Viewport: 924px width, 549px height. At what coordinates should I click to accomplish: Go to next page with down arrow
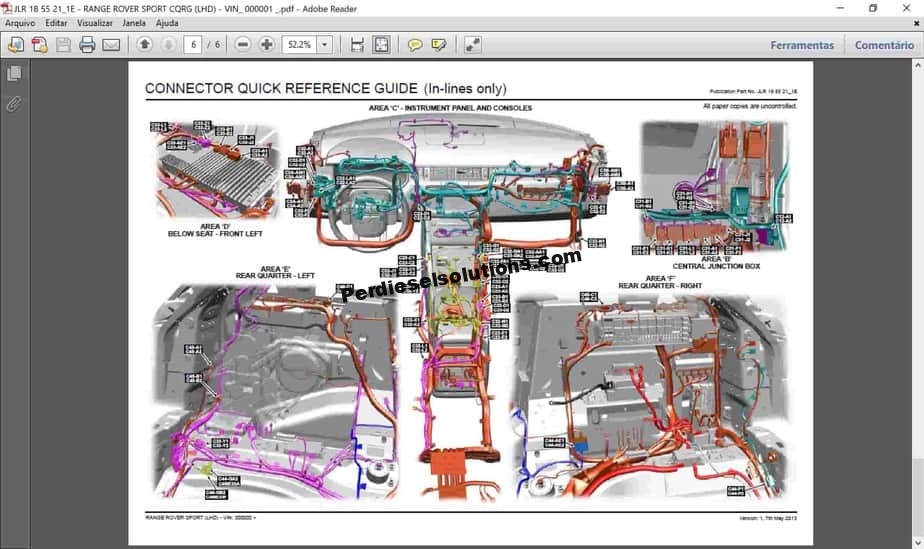pos(169,45)
